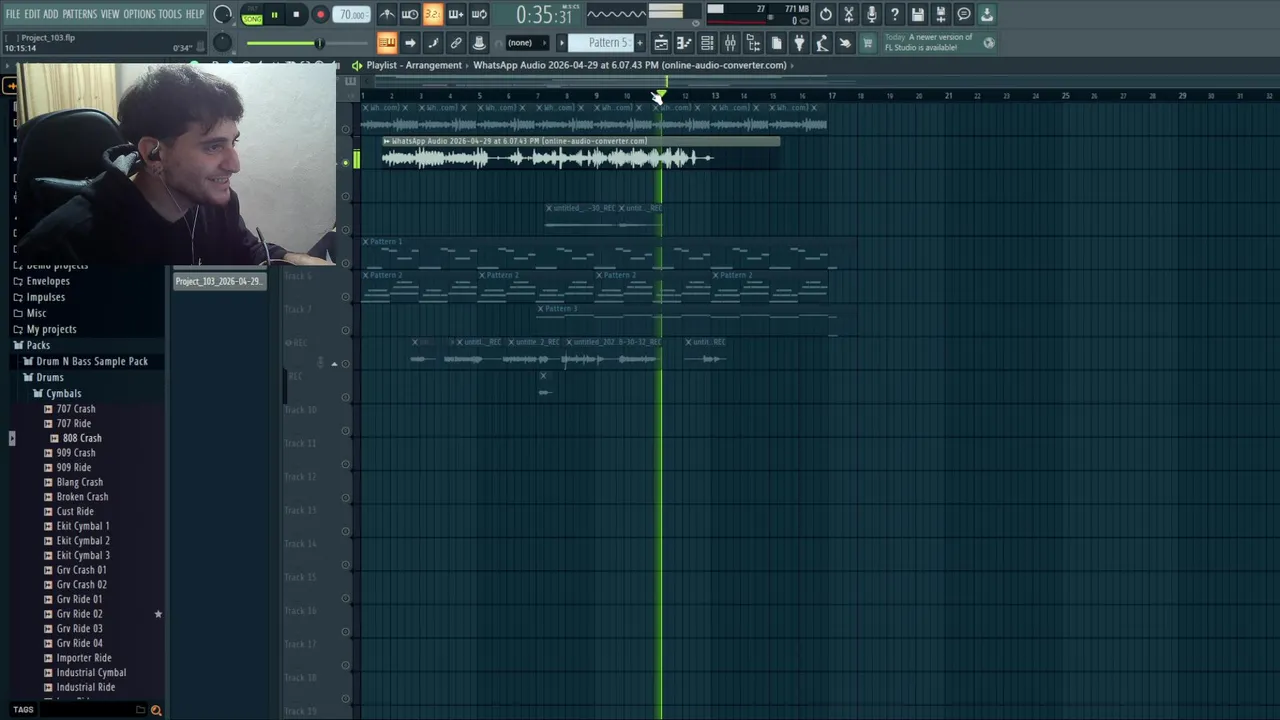
Task: Click the download content library icon
Action: (x=987, y=14)
